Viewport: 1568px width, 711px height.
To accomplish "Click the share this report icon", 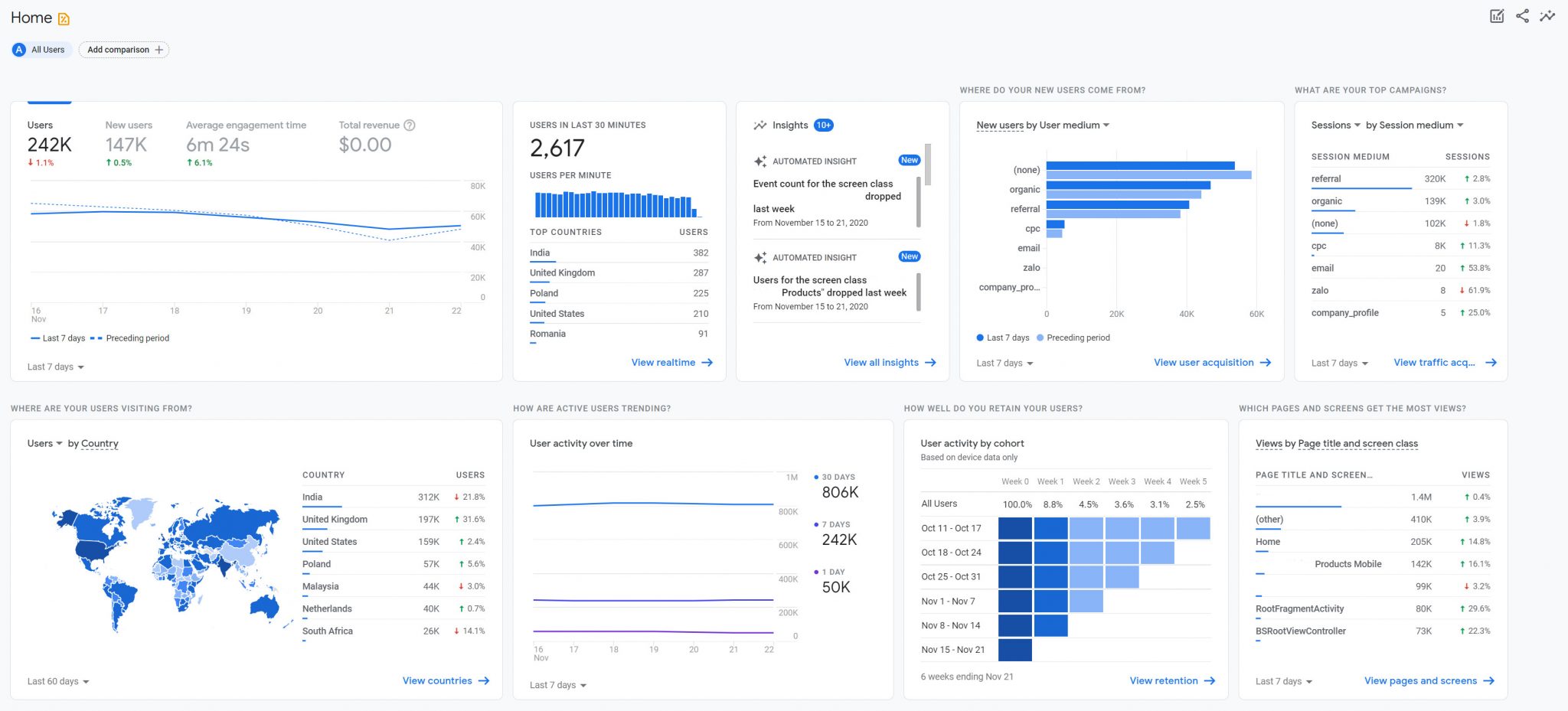I will click(1524, 16).
